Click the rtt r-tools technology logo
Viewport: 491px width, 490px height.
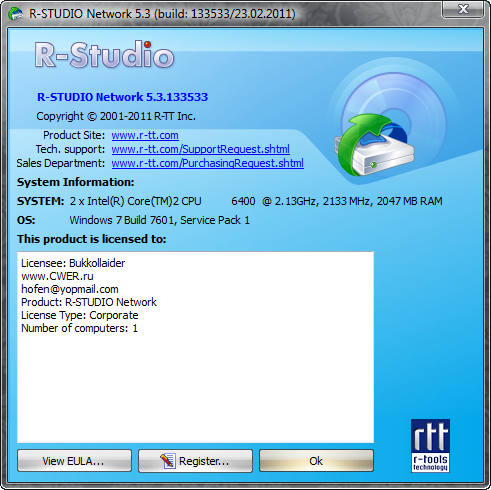click(x=430, y=446)
